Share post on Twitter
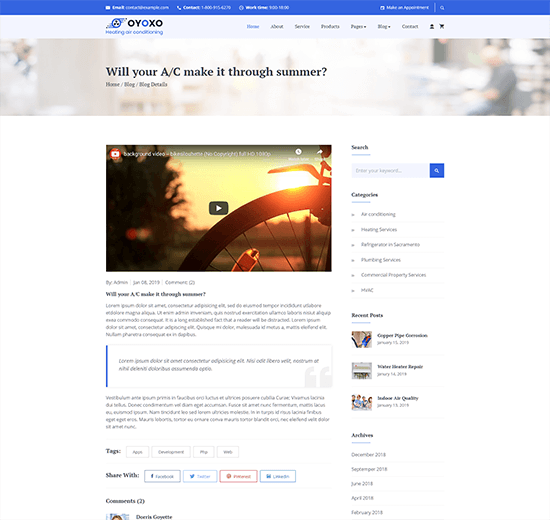This screenshot has width=550, height=520. click(x=200, y=476)
